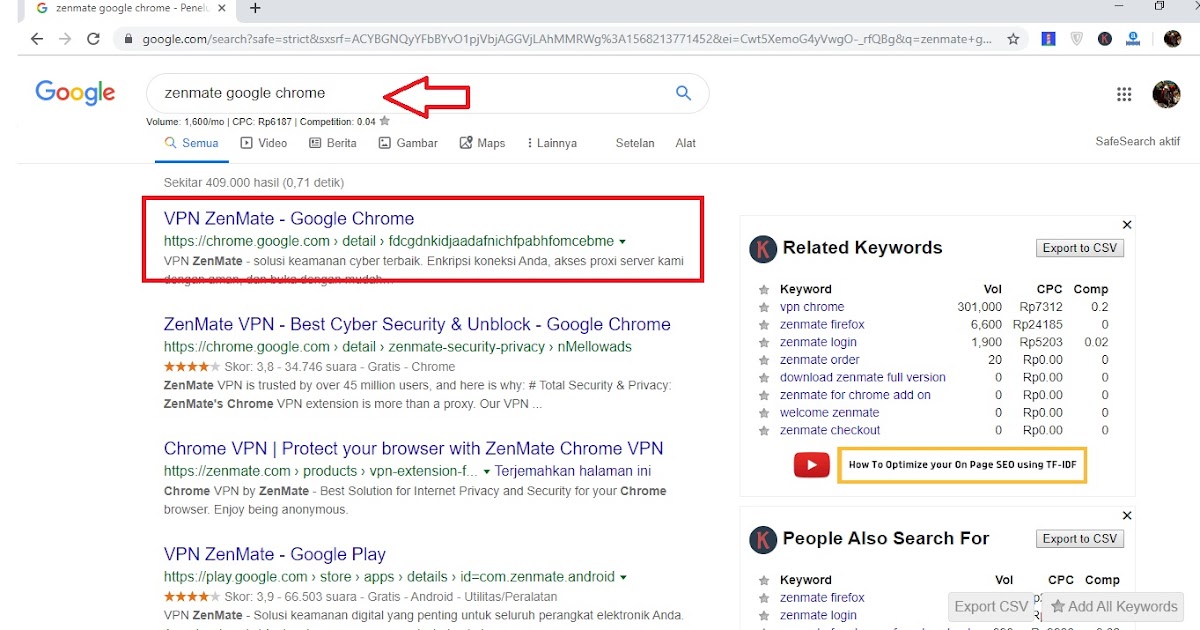Open dropdown arrow beside play.google.com URL
Screen dimensions: 1200x630
pos(623,578)
